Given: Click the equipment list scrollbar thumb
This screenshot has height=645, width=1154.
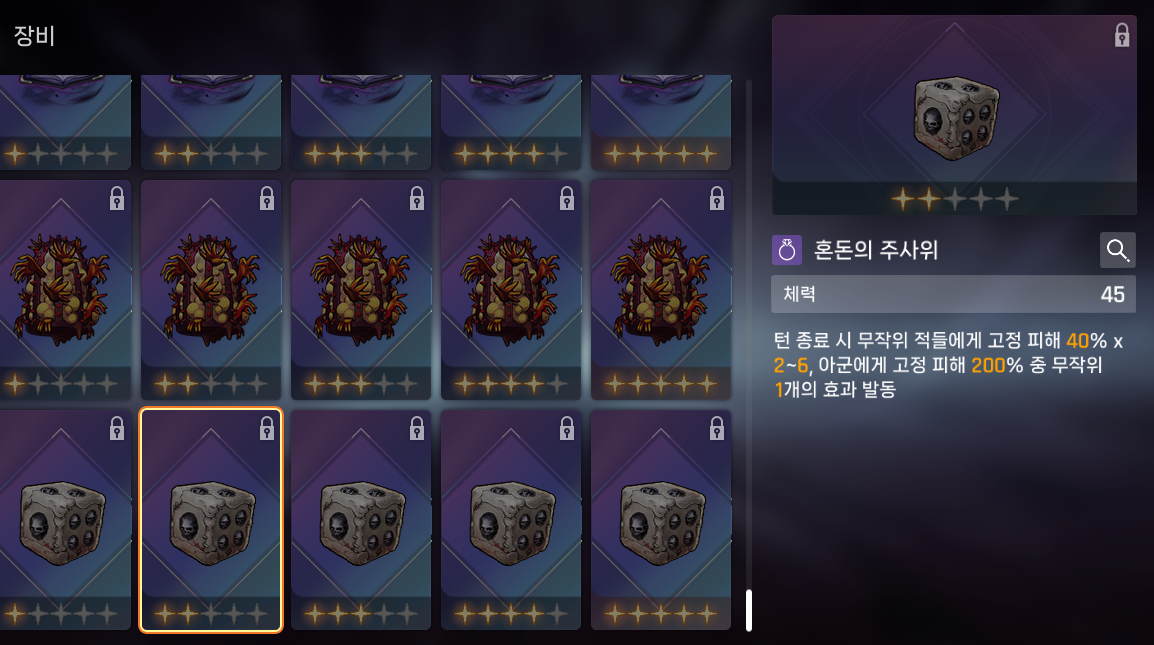Looking at the screenshot, I should click(x=748, y=610).
